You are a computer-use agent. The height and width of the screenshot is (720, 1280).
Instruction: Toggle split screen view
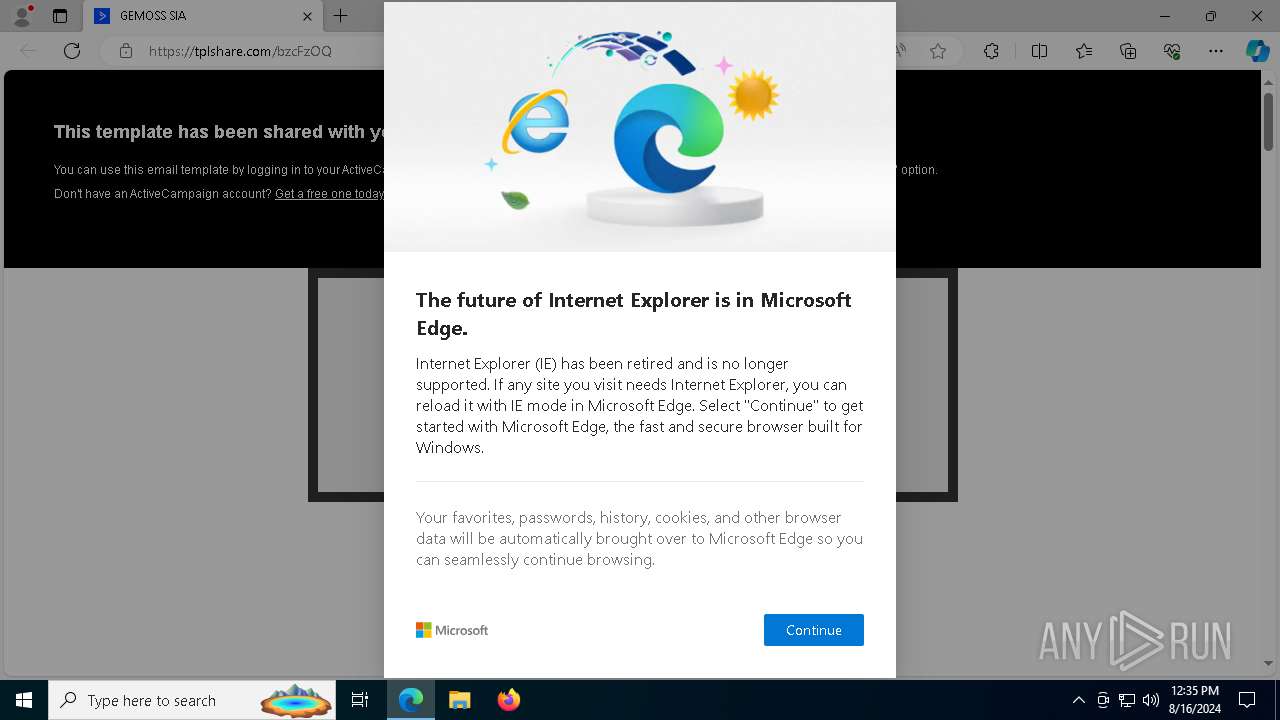(1039, 51)
